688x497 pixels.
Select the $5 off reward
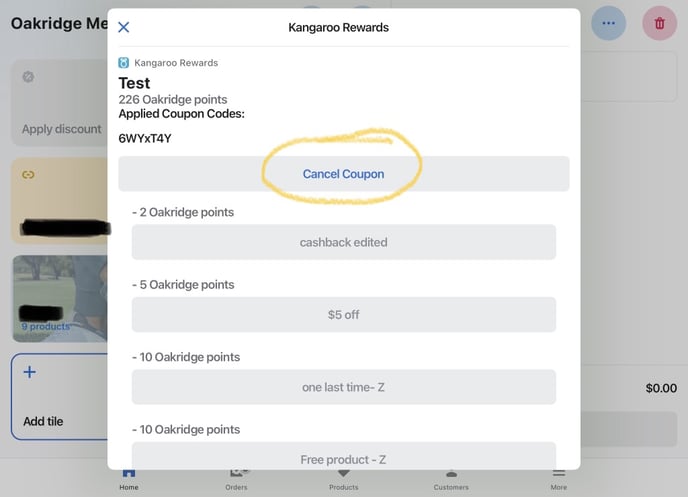tap(344, 315)
